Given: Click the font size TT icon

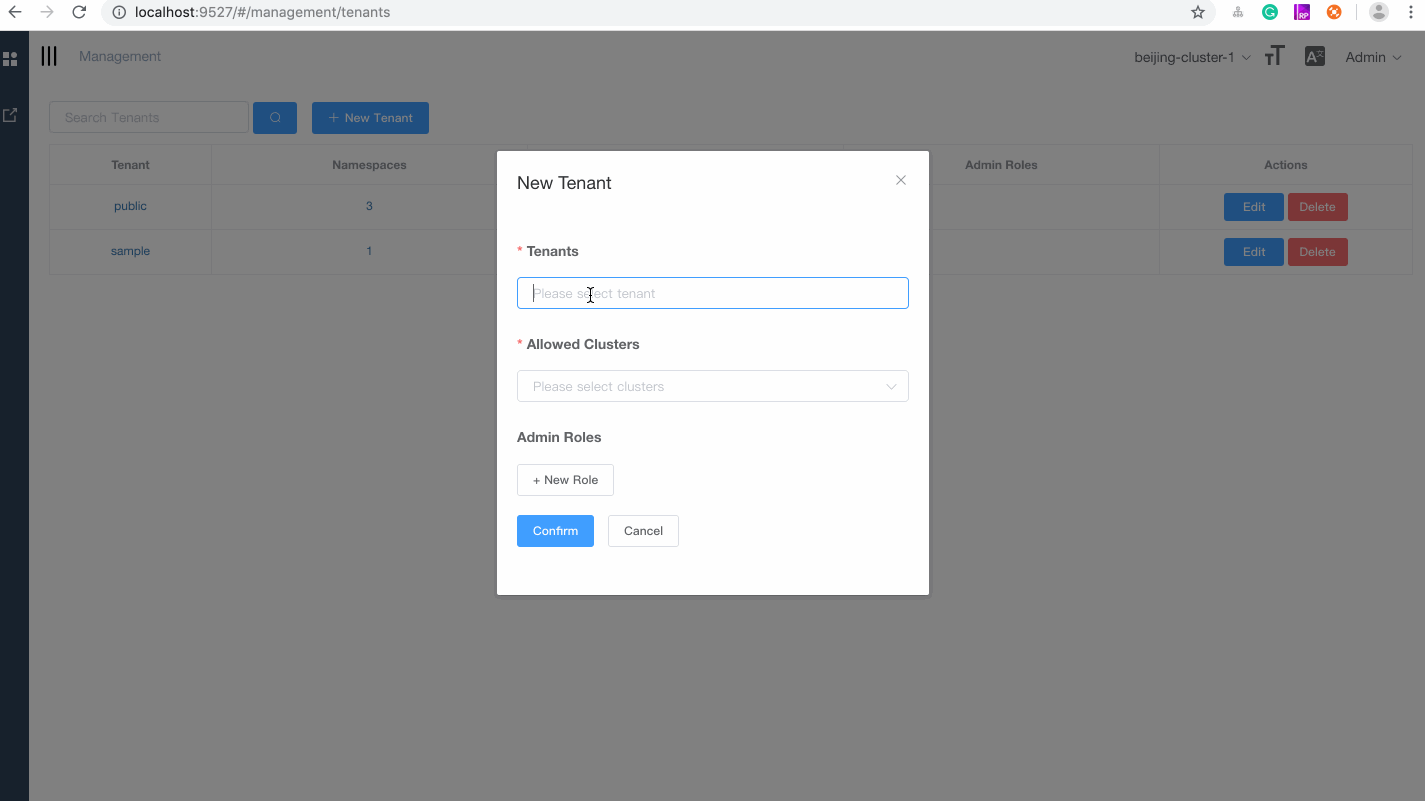Looking at the screenshot, I should (1274, 57).
